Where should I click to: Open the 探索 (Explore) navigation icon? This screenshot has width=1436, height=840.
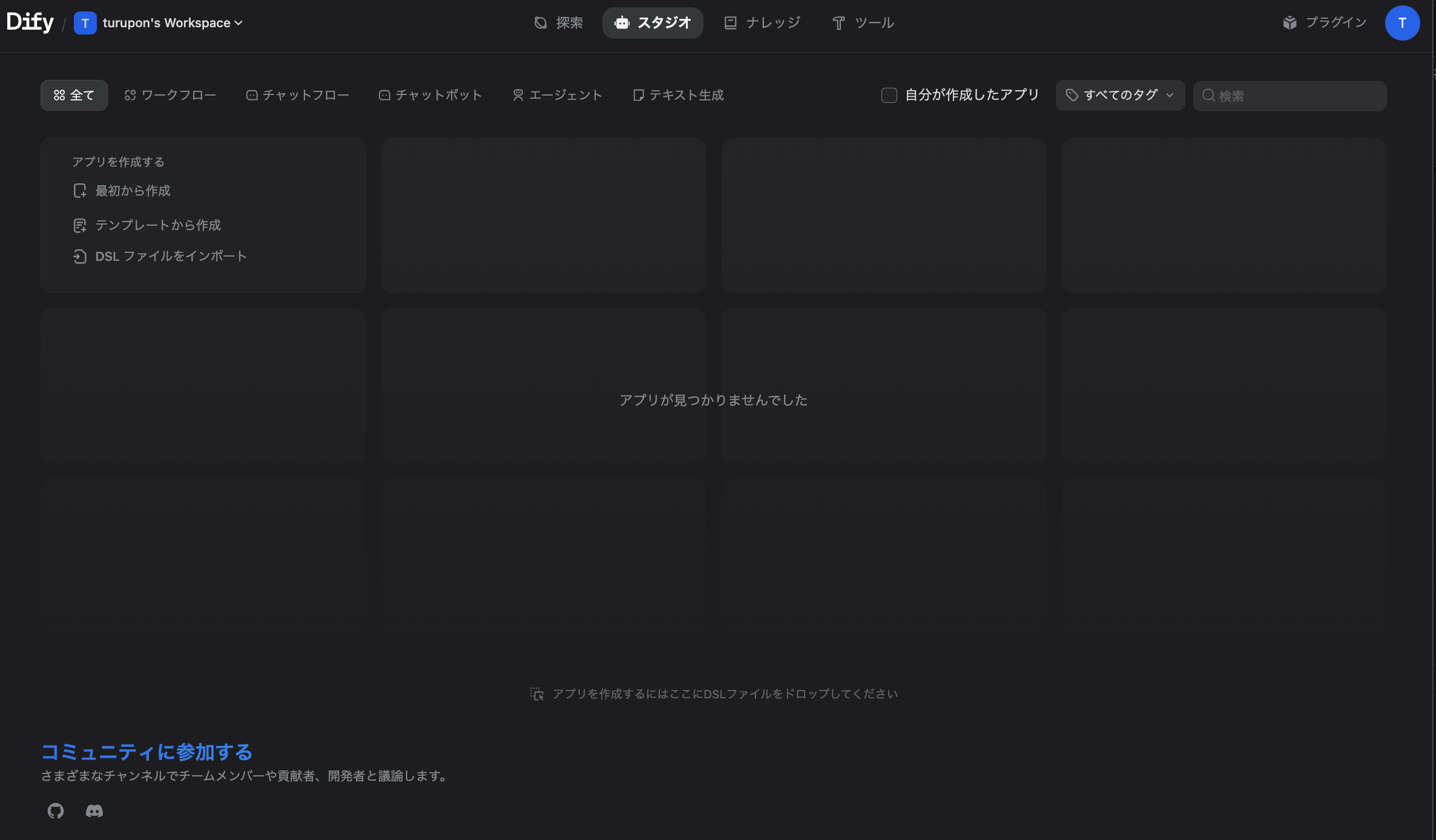coord(542,22)
